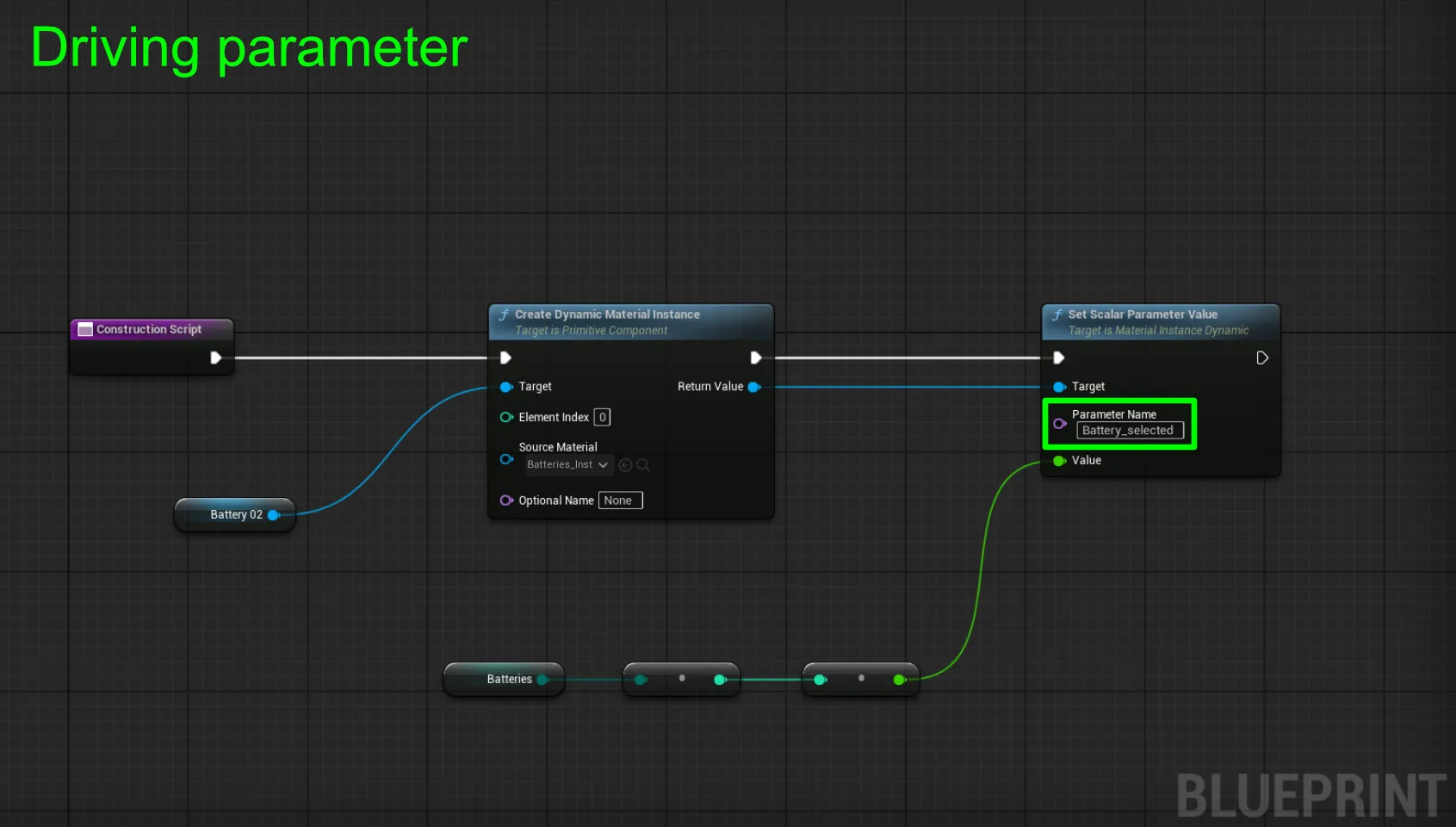Viewport: 1456px width, 827px height.
Task: Click the Optional Name None text field
Action: (x=621, y=501)
